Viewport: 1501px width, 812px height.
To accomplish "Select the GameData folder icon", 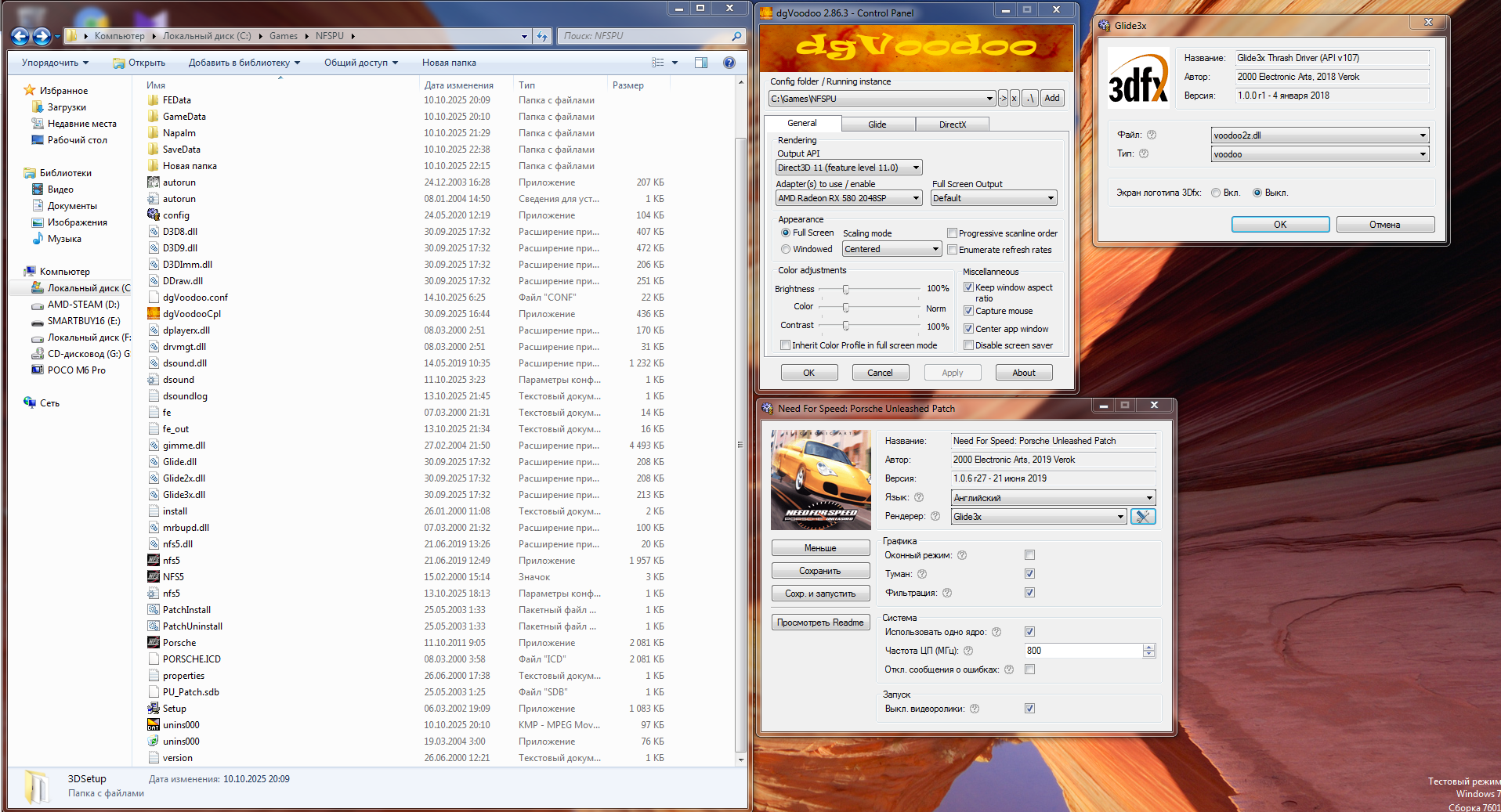I will (x=154, y=117).
